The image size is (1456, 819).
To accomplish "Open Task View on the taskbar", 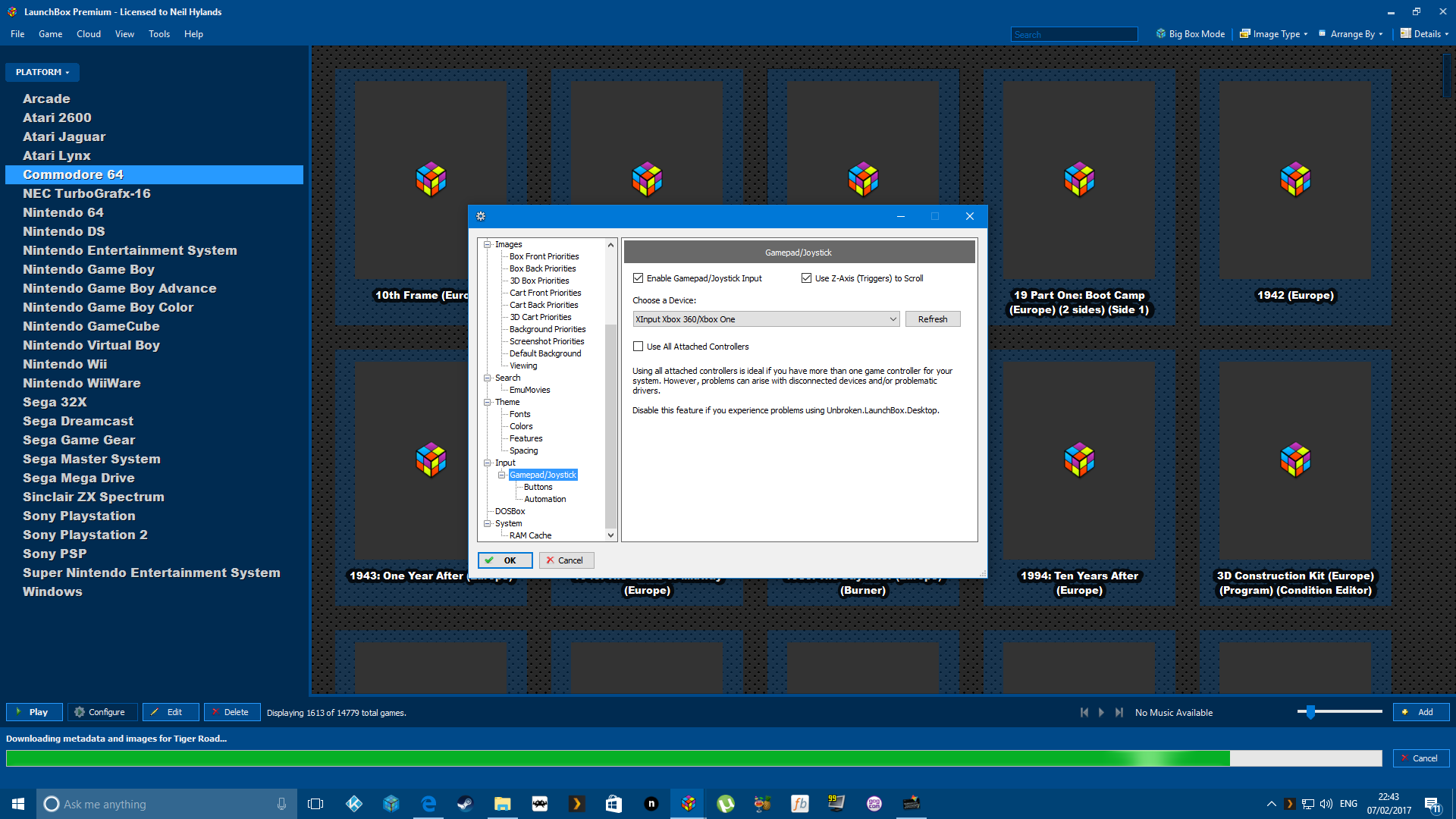I will pos(315,804).
